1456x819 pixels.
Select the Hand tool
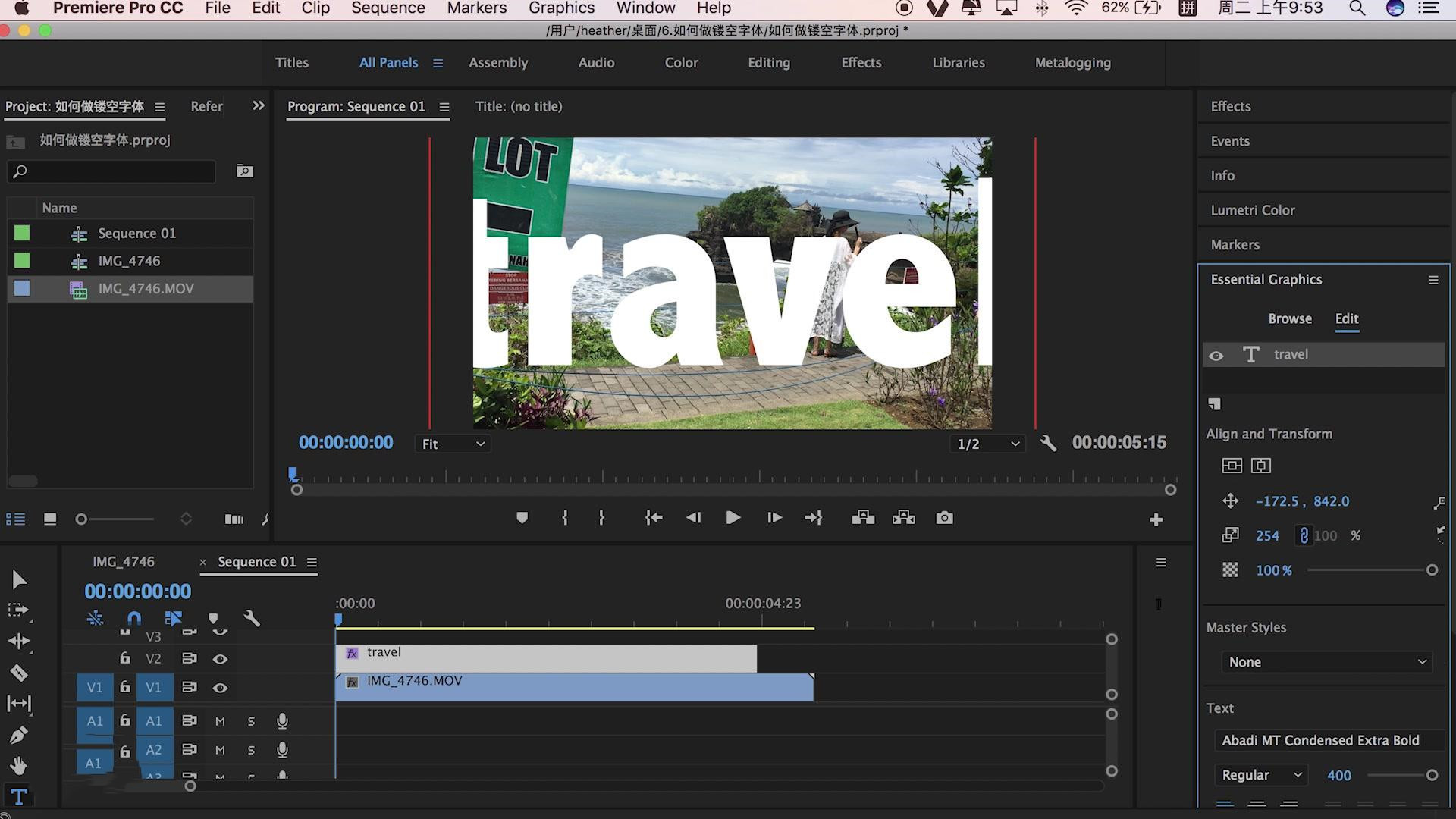click(19, 766)
